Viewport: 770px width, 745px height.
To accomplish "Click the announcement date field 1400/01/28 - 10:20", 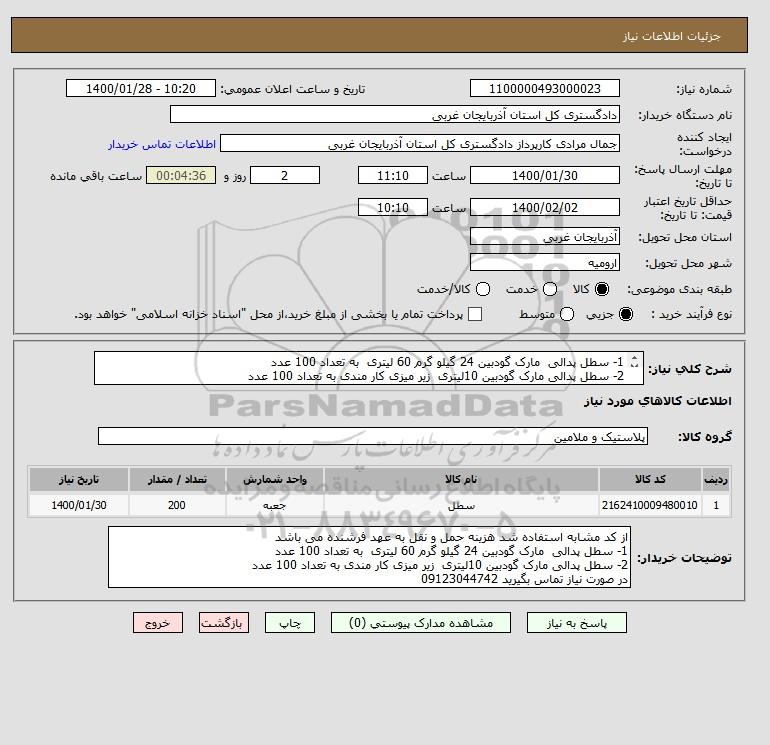I will (141, 88).
